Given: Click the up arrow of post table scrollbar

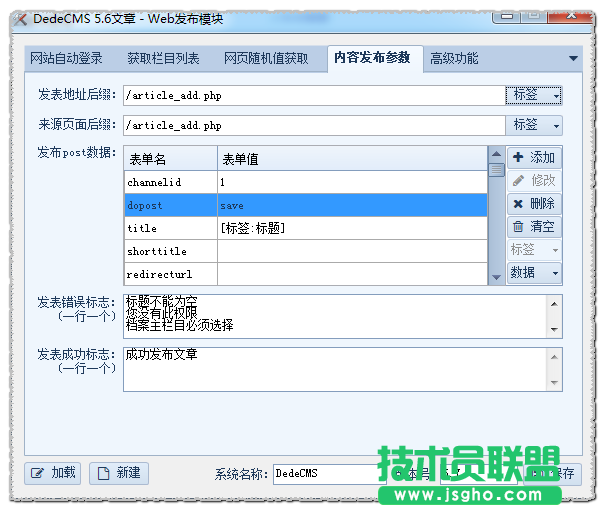Looking at the screenshot, I should [x=496, y=154].
